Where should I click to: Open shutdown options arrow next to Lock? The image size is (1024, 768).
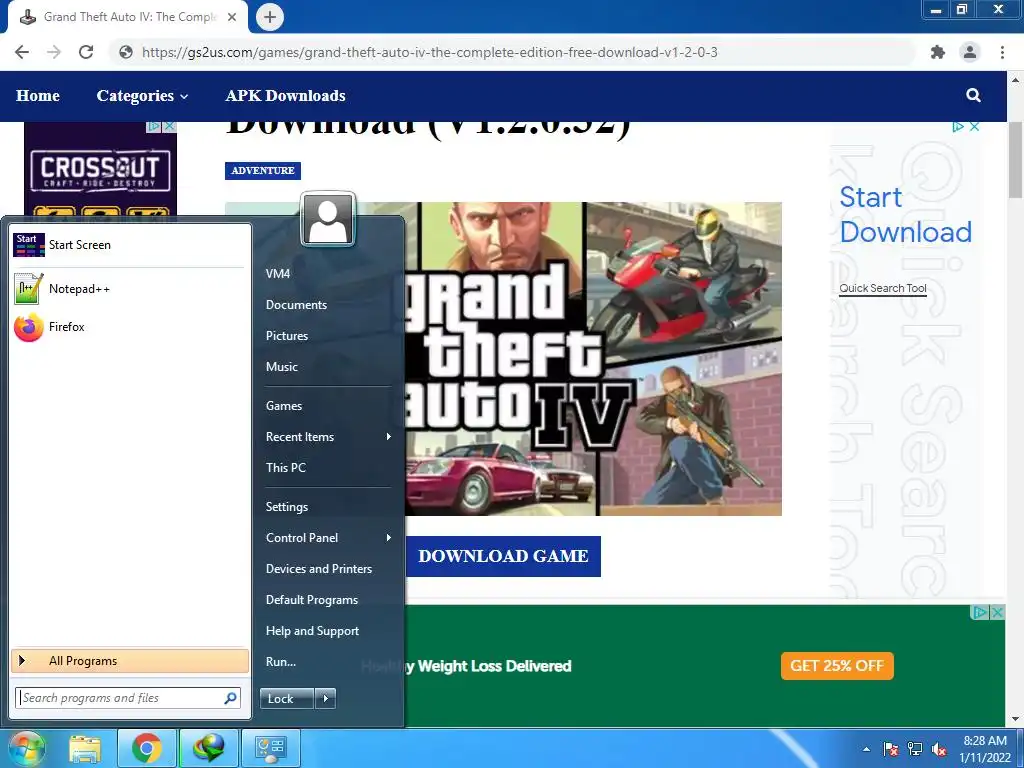point(326,699)
